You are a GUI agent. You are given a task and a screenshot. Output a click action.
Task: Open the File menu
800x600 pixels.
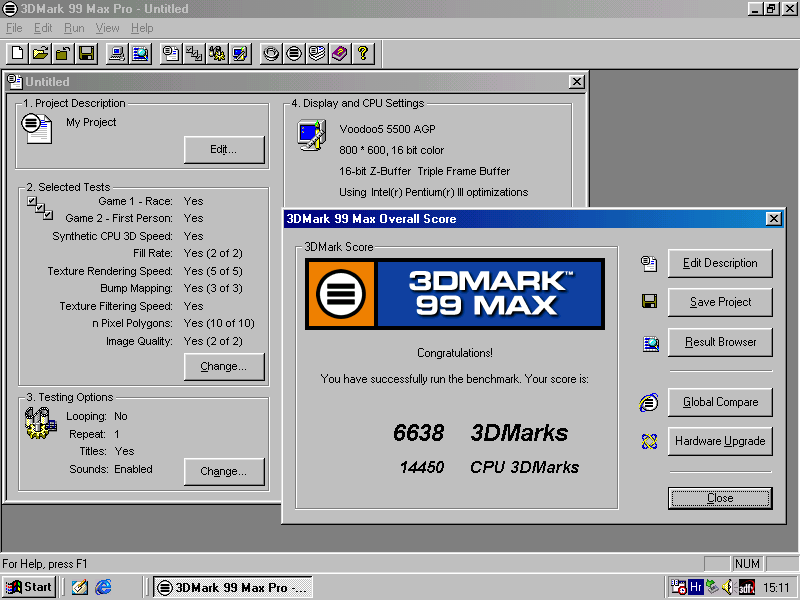(14, 28)
